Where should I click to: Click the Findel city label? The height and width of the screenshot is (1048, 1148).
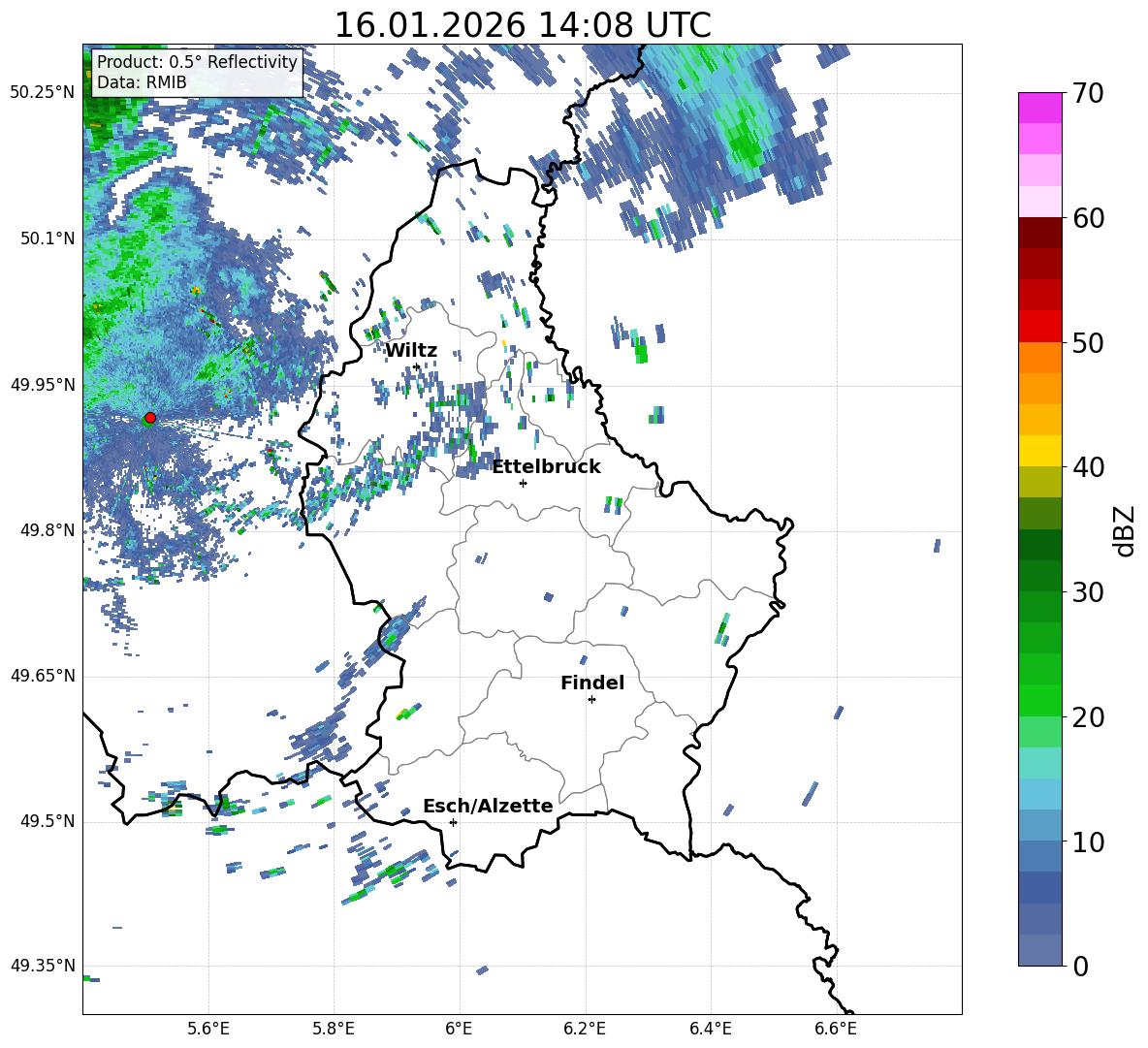592,683
